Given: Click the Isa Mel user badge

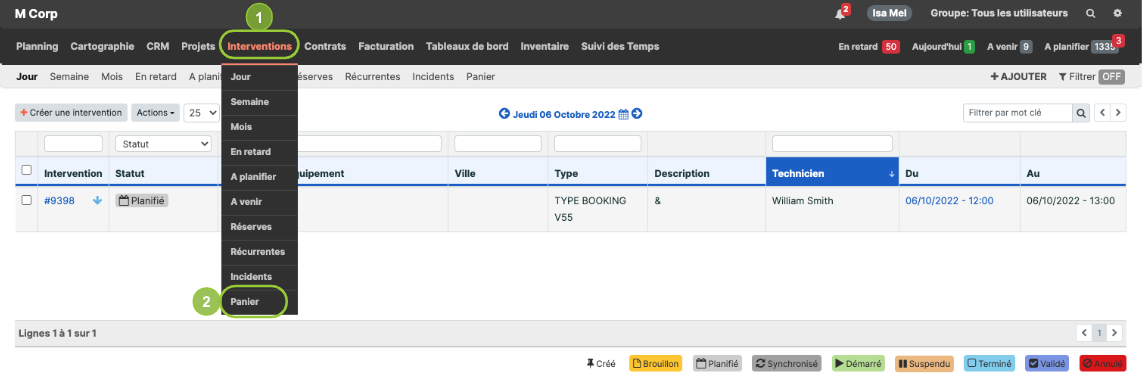Looking at the screenshot, I should (889, 13).
